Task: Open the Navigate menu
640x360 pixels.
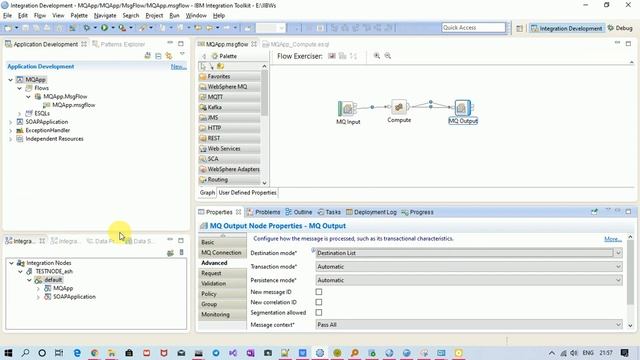Action: (105, 16)
